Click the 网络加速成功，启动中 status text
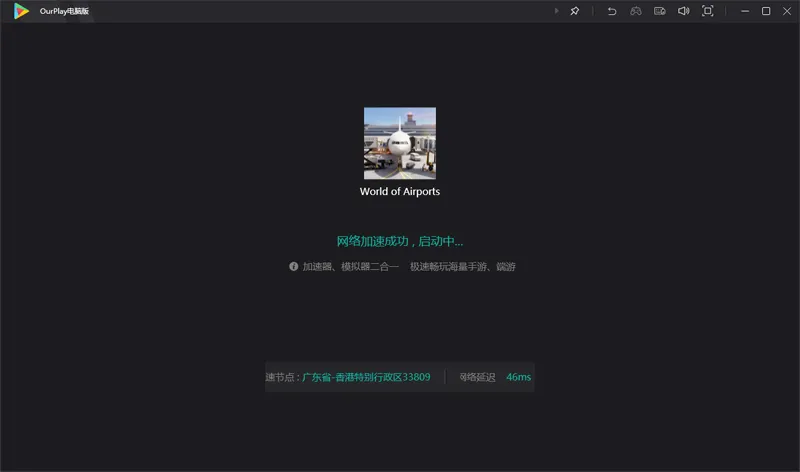 click(399, 241)
